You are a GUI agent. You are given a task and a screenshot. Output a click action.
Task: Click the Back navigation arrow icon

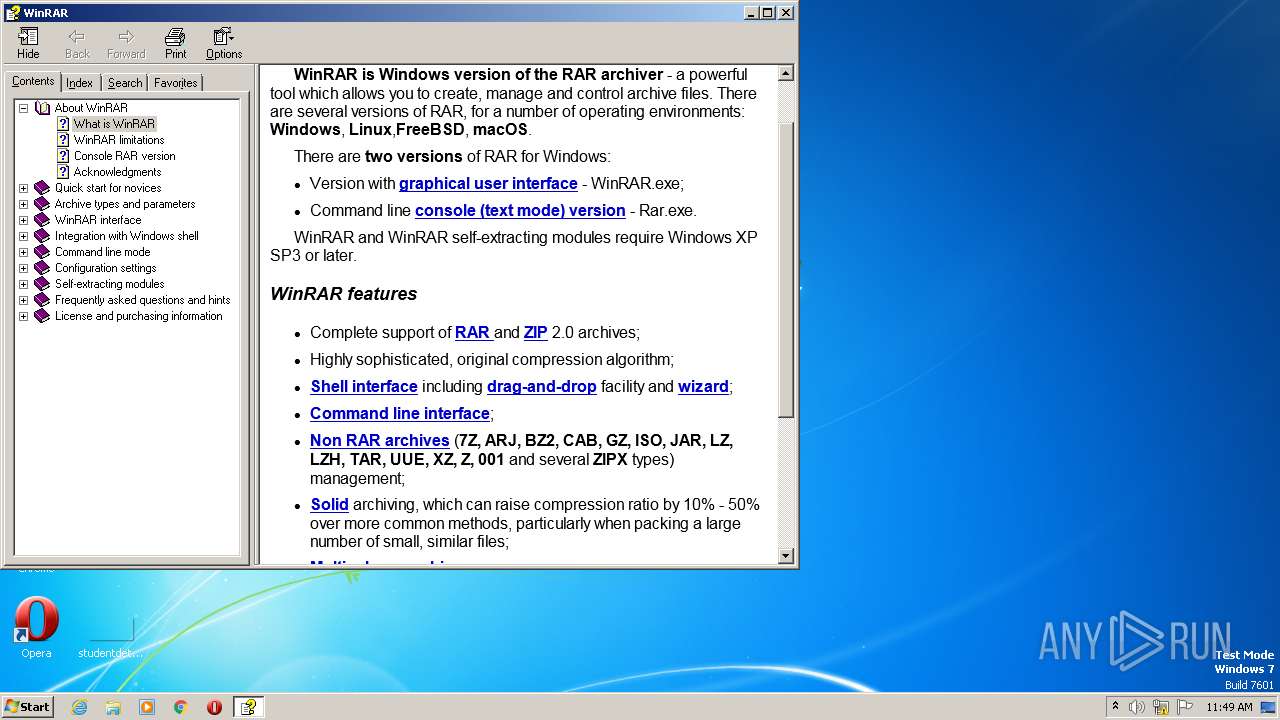coord(77,43)
